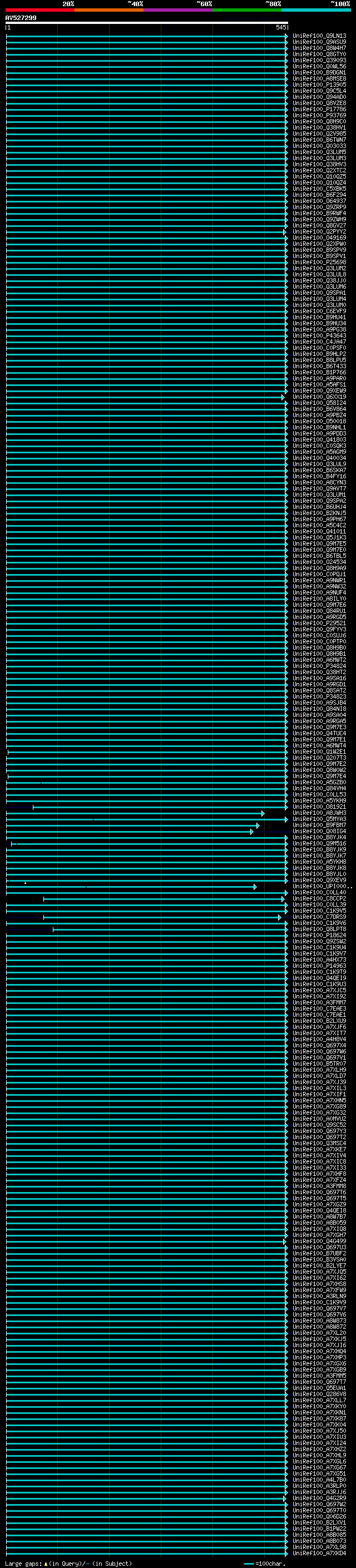The width and height of the screenshot is (356, 1568).
Task: Select the UniRef100_Q41803 label
Action: [319, 439]
